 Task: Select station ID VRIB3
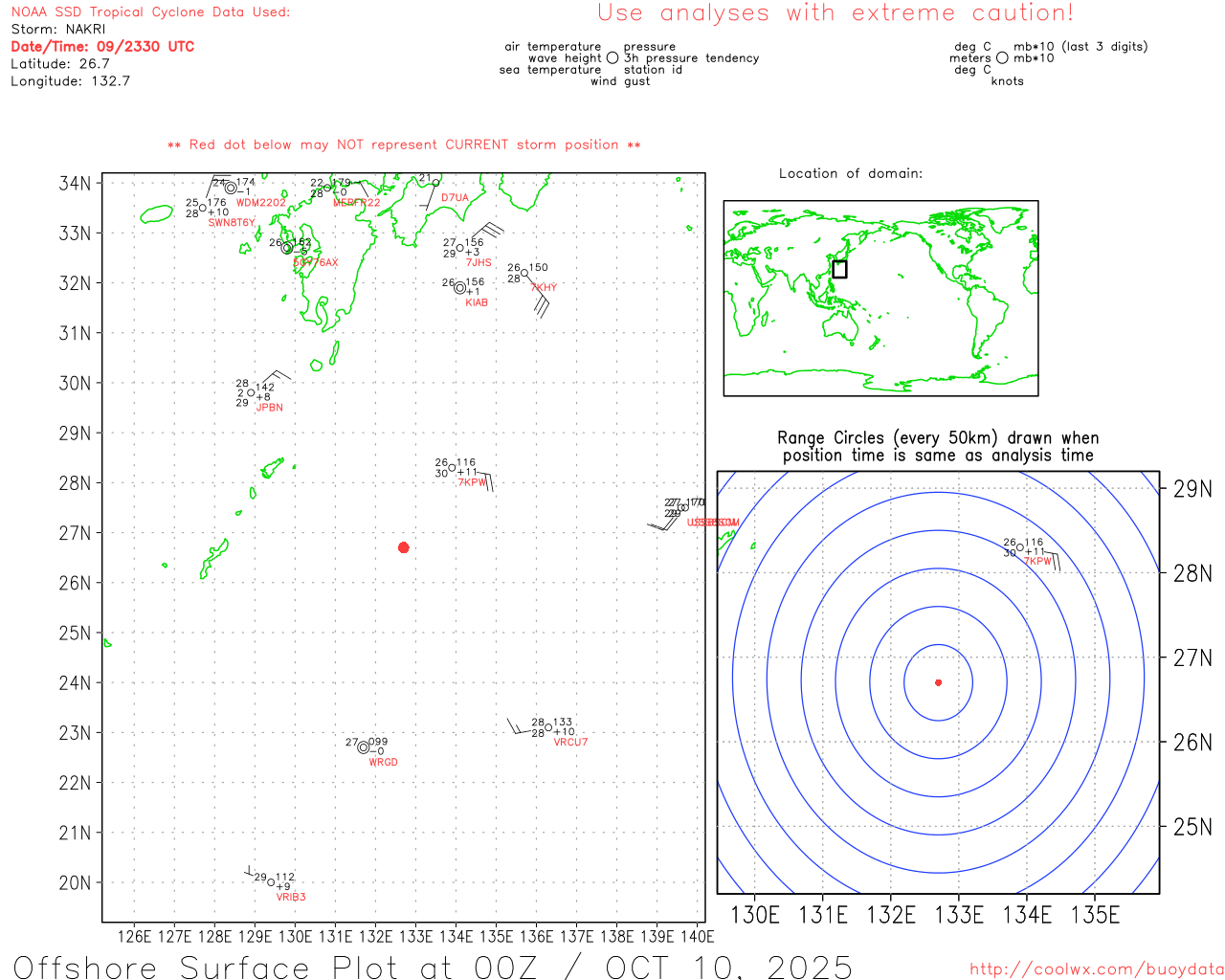click(x=291, y=898)
